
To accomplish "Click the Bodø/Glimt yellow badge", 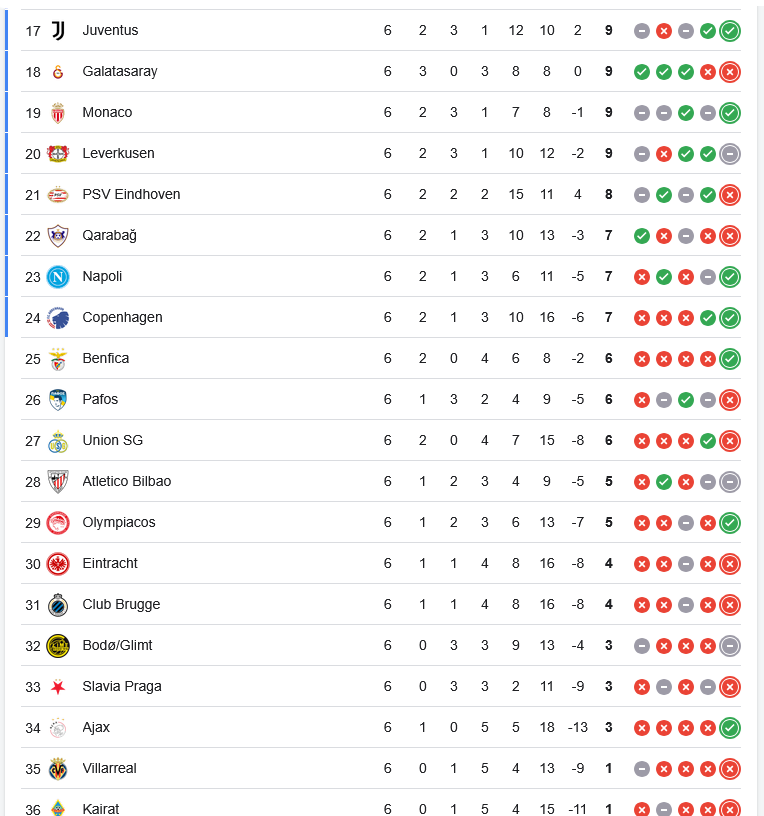I will tap(58, 646).
